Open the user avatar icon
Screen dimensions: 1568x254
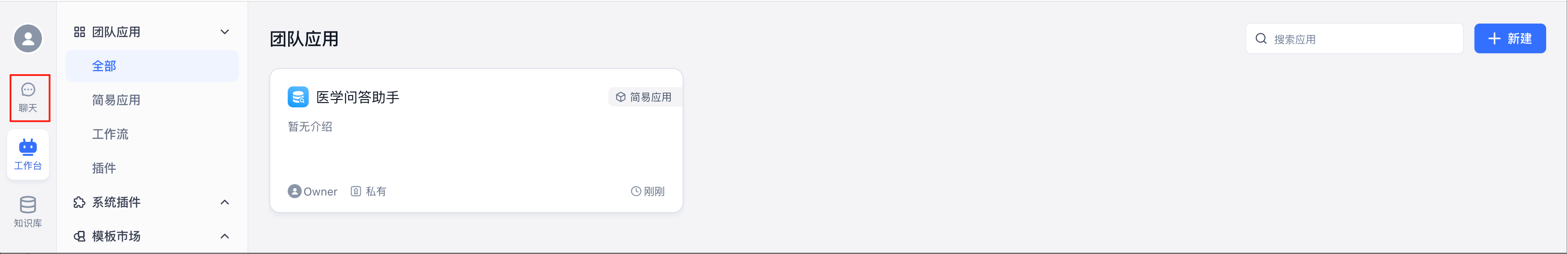tap(28, 38)
